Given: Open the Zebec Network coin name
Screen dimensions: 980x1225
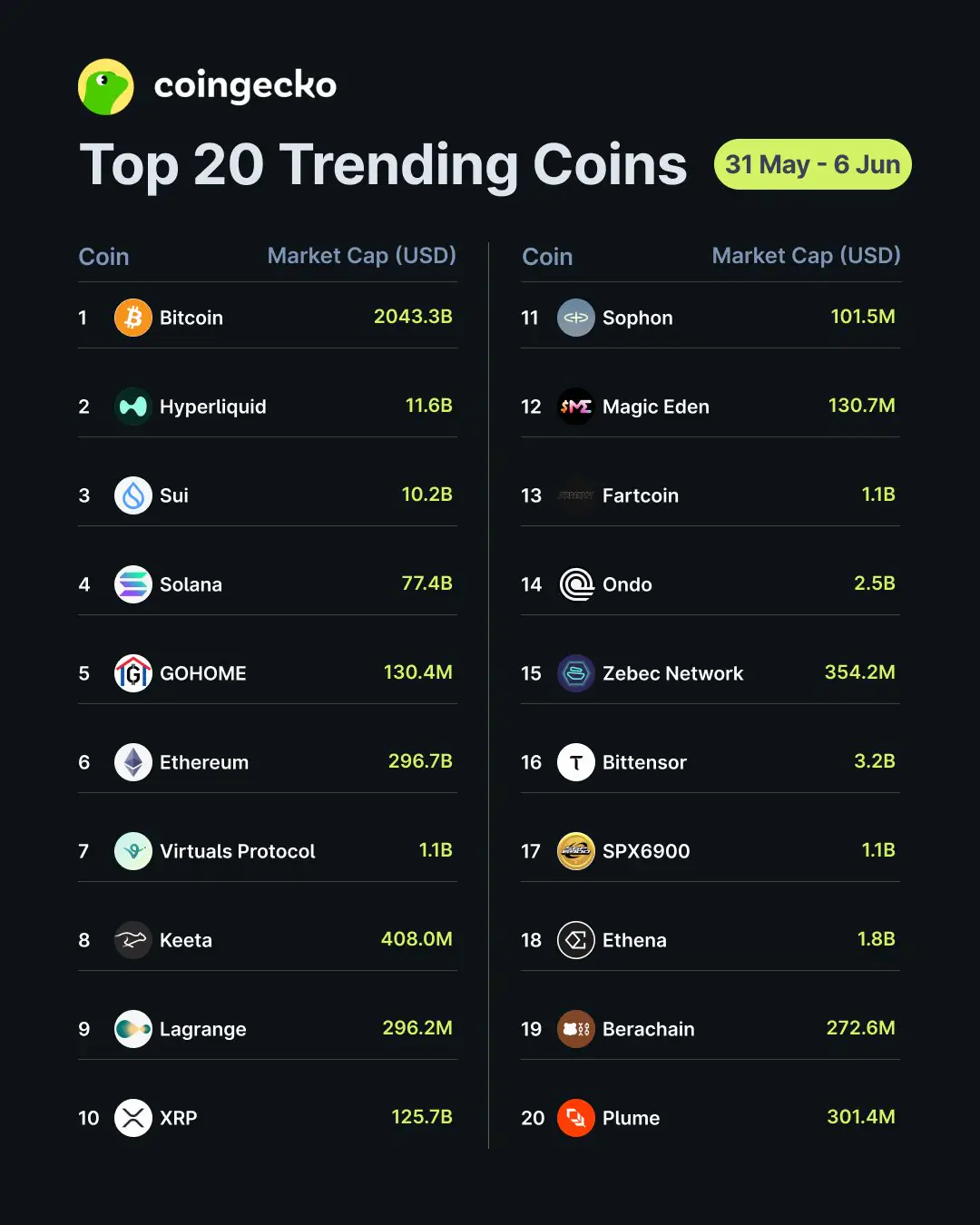Looking at the screenshot, I should (x=672, y=673).
